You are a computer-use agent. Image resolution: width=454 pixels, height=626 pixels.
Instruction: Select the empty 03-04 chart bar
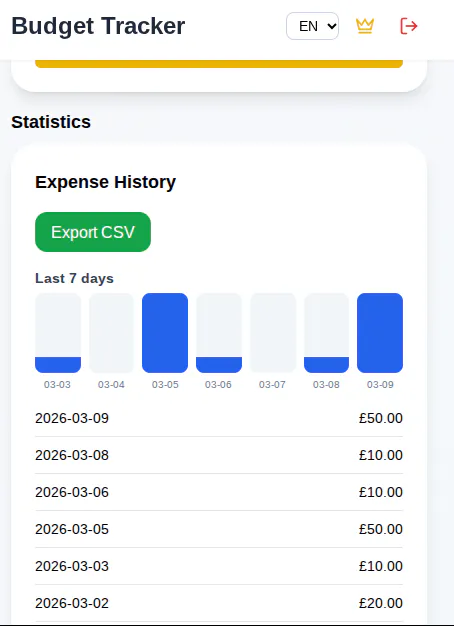pyautogui.click(x=111, y=333)
